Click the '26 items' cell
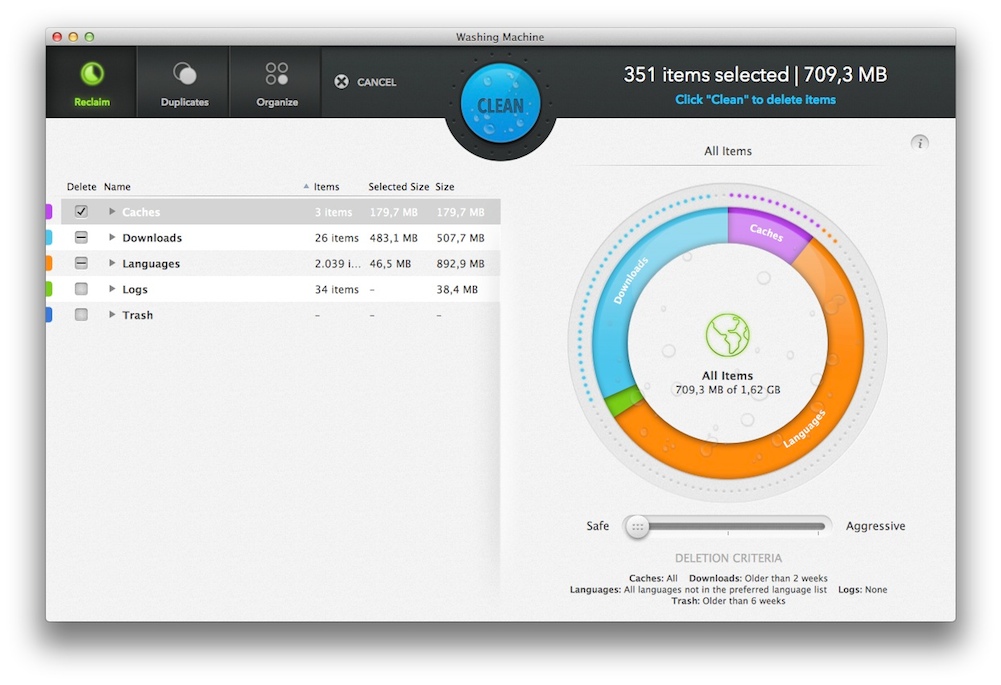The width and height of the screenshot is (1001, 685). click(336, 237)
